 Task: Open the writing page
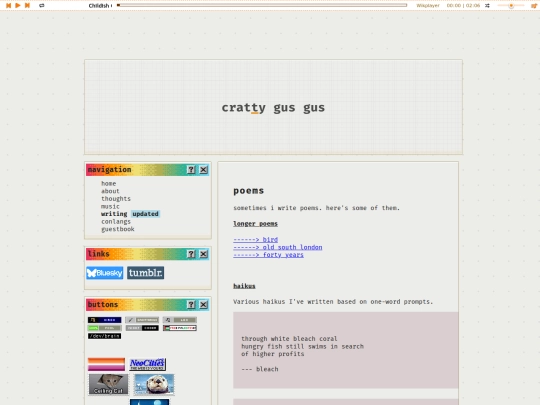(114, 214)
